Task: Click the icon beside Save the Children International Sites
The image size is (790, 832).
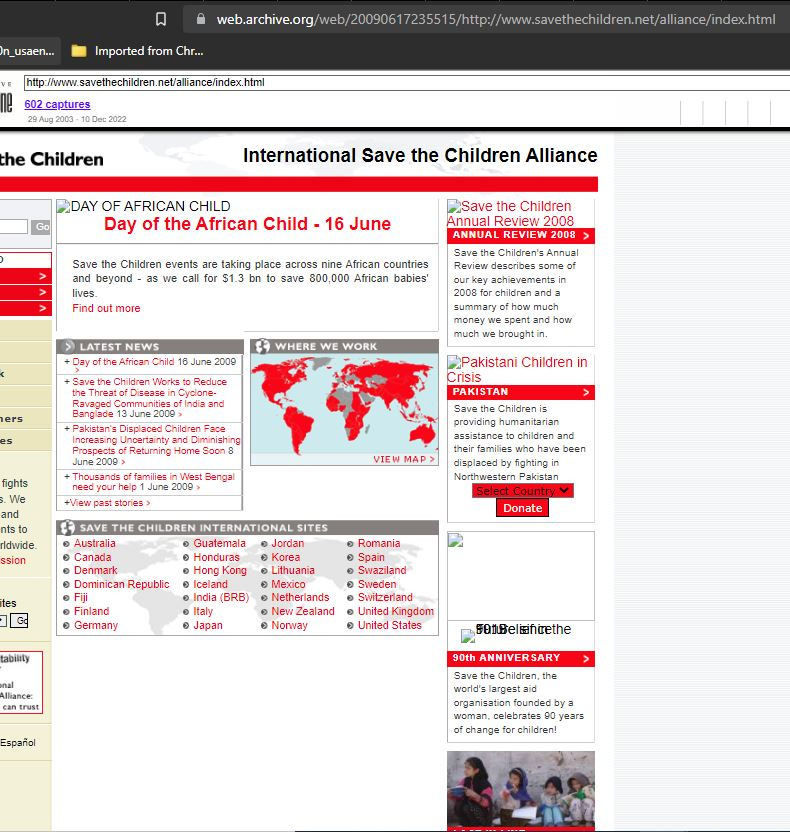Action: (67, 527)
